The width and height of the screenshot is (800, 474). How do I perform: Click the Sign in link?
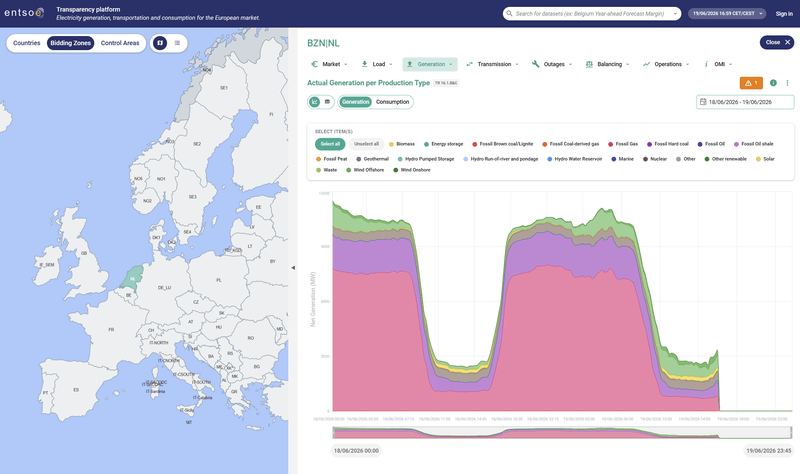point(784,14)
